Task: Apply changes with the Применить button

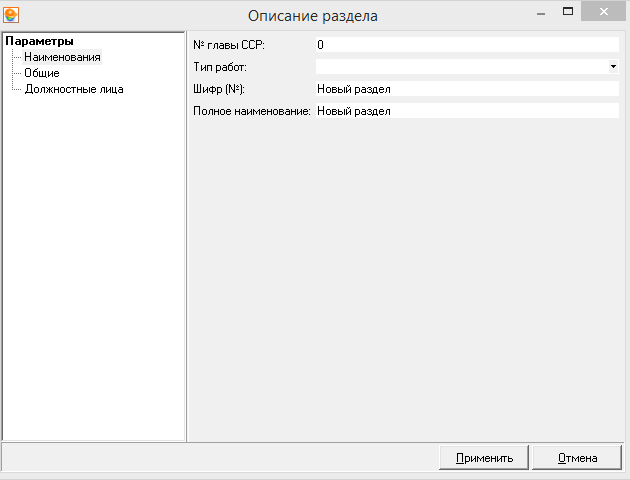Action: 484,458
